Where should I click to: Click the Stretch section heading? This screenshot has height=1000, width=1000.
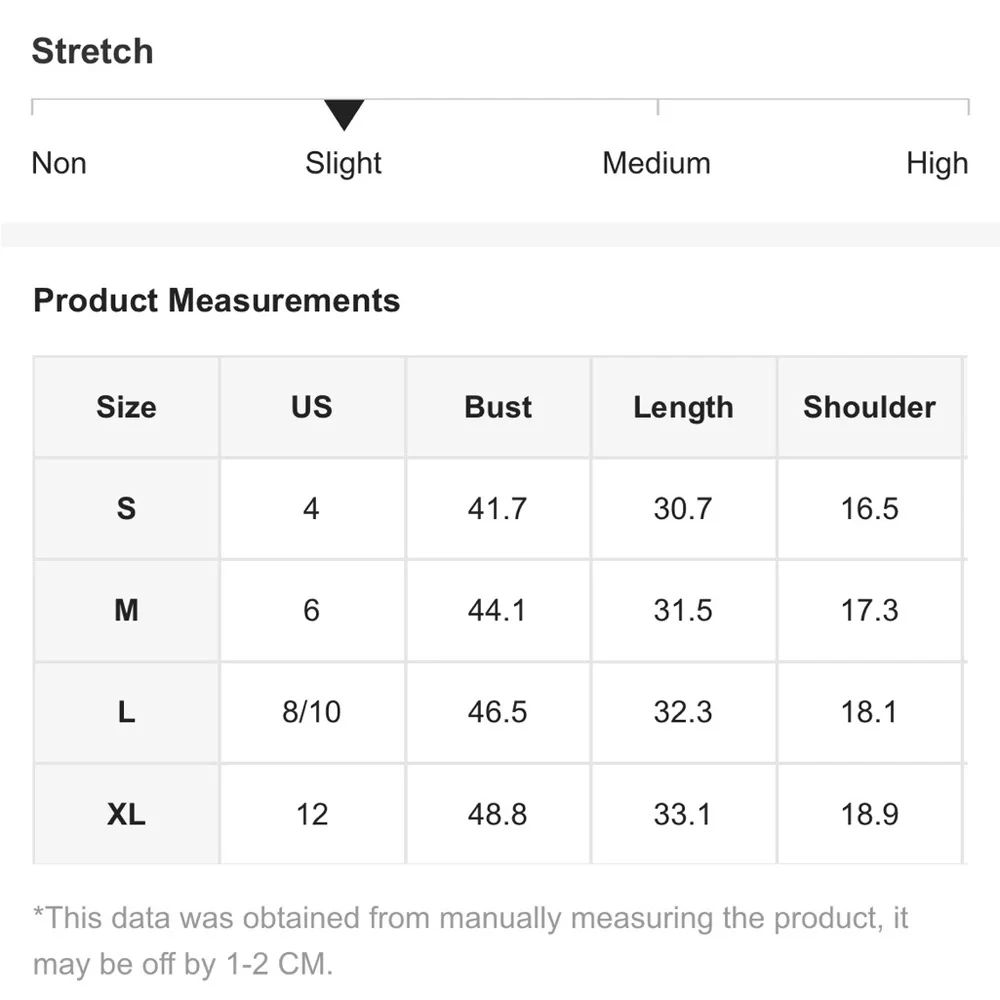[x=92, y=51]
